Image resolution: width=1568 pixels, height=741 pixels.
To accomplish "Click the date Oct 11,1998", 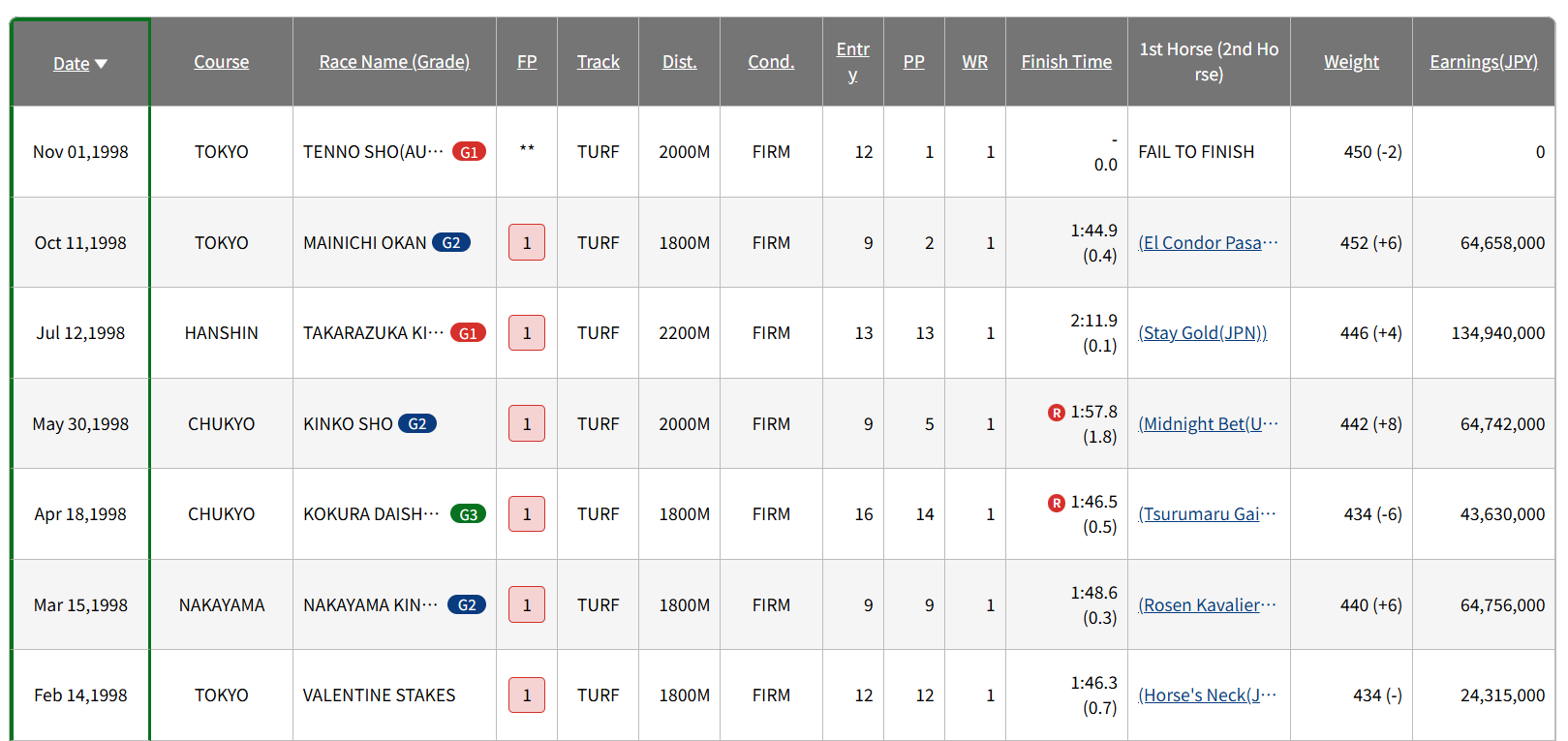I will click(x=80, y=243).
